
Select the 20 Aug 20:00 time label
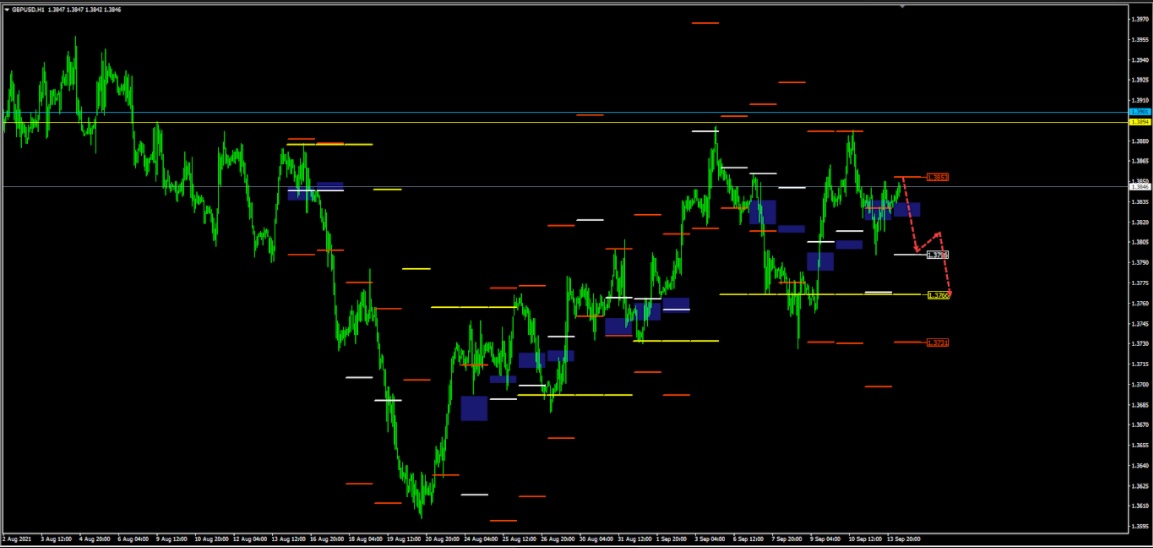pyautogui.click(x=440, y=538)
